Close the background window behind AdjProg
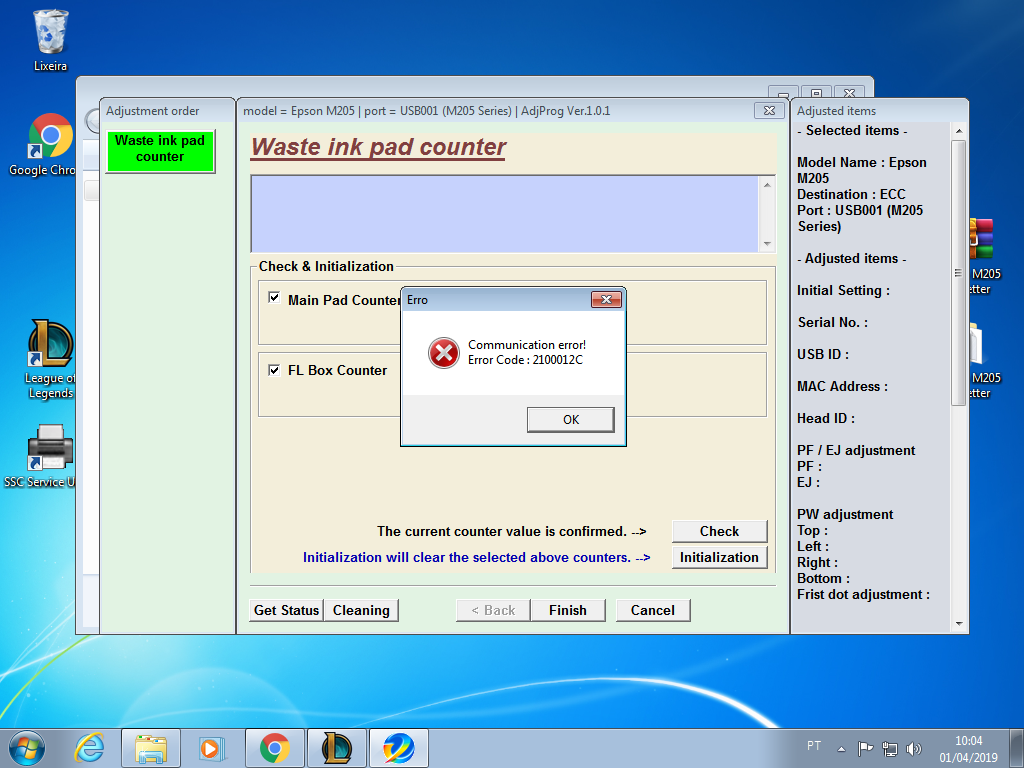The image size is (1024, 768). coord(849,93)
